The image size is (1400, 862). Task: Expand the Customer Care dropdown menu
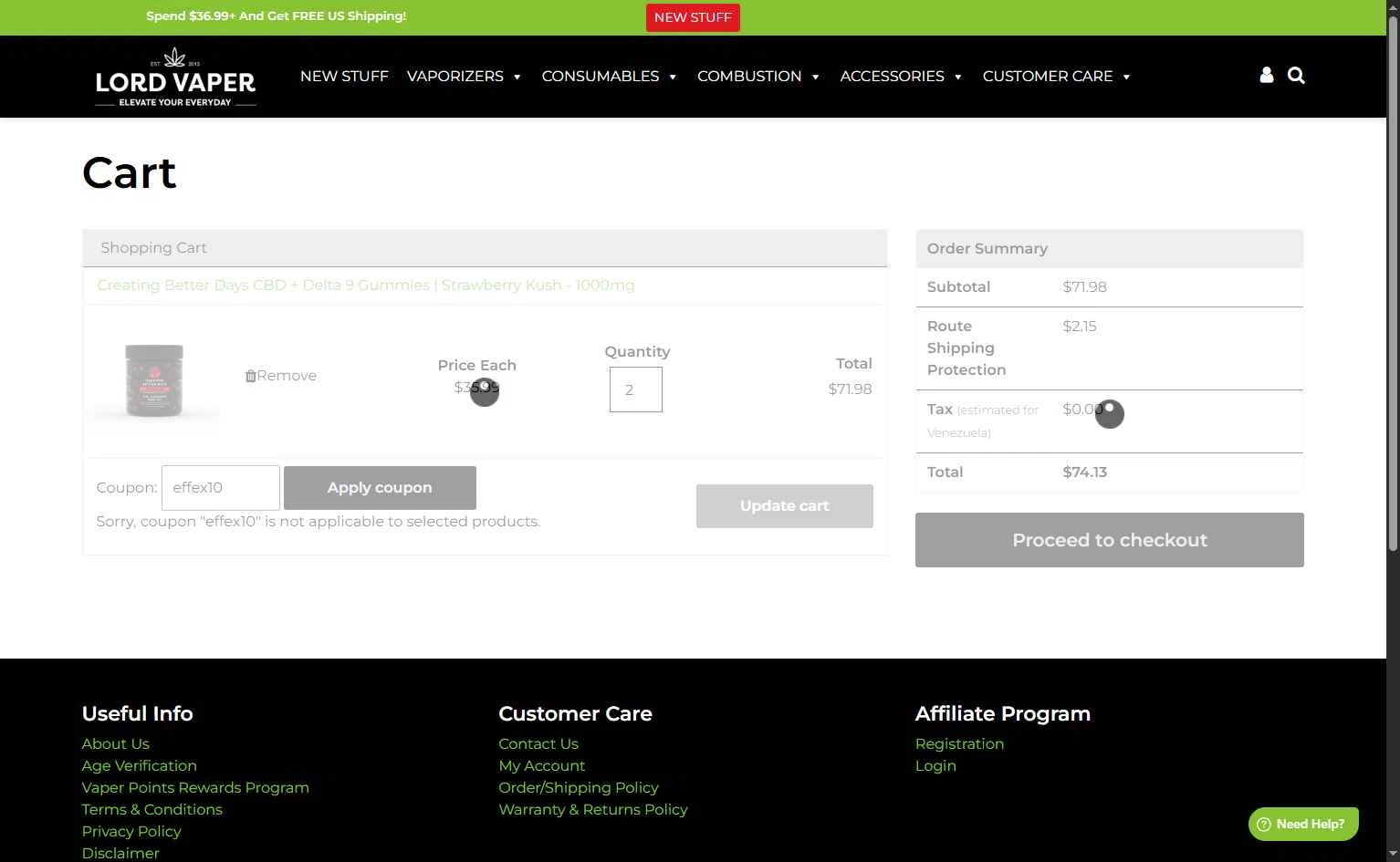coord(1057,77)
